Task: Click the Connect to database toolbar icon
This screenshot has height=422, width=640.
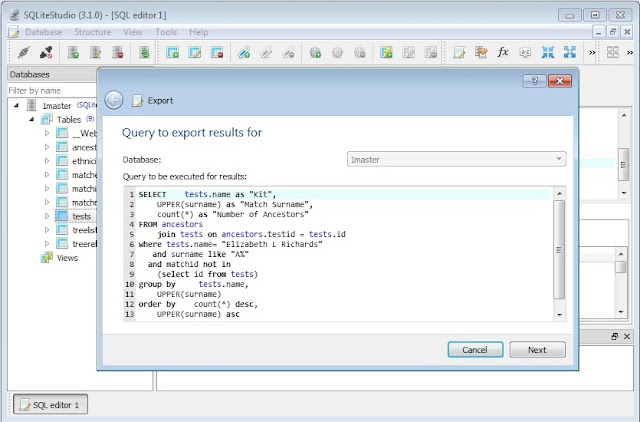Action: [x=24, y=52]
